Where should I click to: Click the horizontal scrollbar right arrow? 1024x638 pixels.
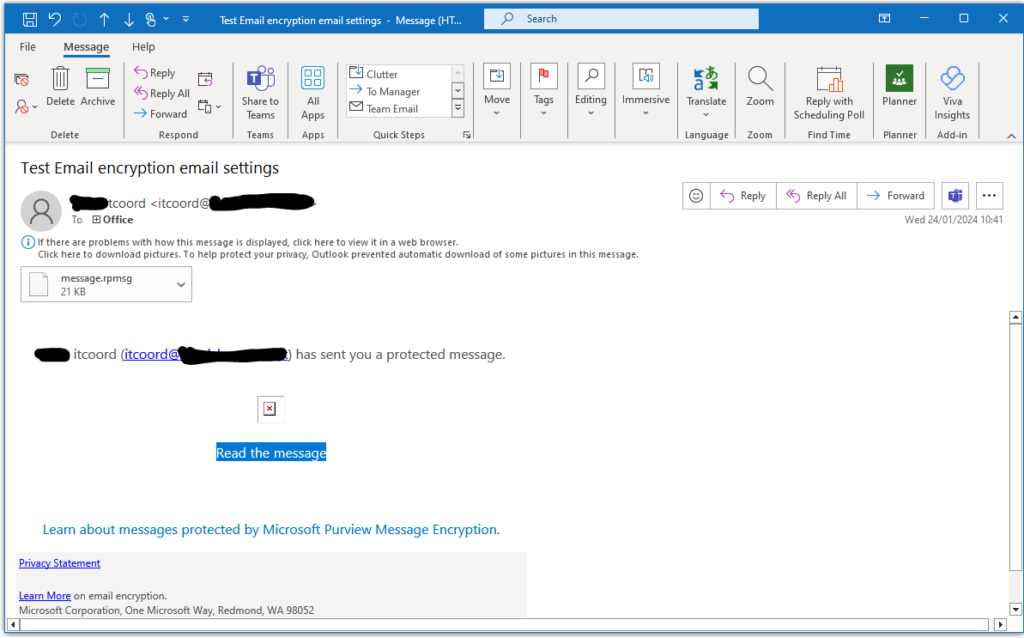coord(1000,625)
